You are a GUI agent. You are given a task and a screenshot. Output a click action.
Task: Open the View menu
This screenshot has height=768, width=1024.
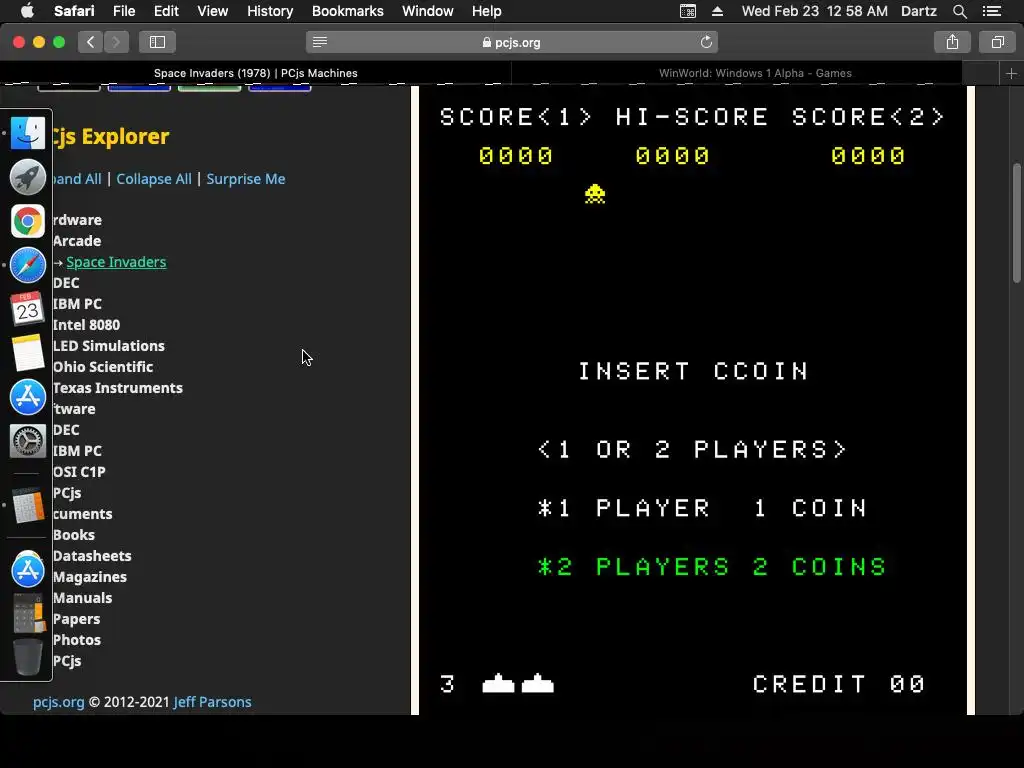[213, 11]
